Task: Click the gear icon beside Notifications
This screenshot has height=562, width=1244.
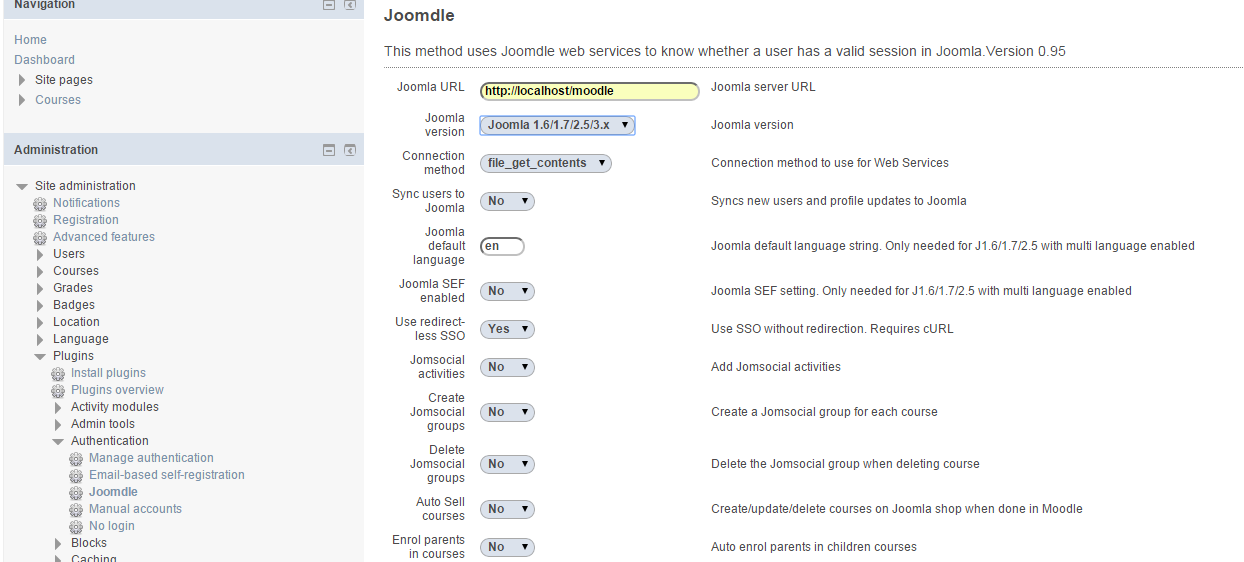Action: (x=40, y=204)
